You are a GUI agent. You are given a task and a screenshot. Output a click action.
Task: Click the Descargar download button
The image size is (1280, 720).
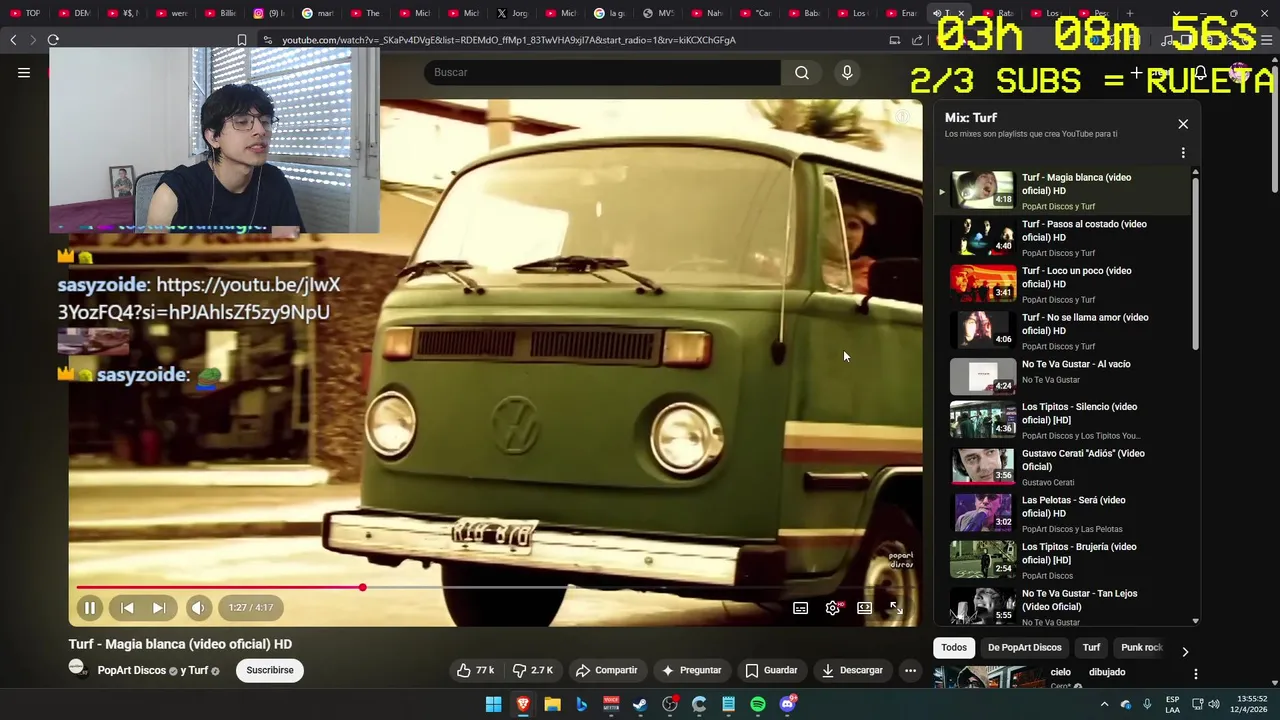coord(852,670)
